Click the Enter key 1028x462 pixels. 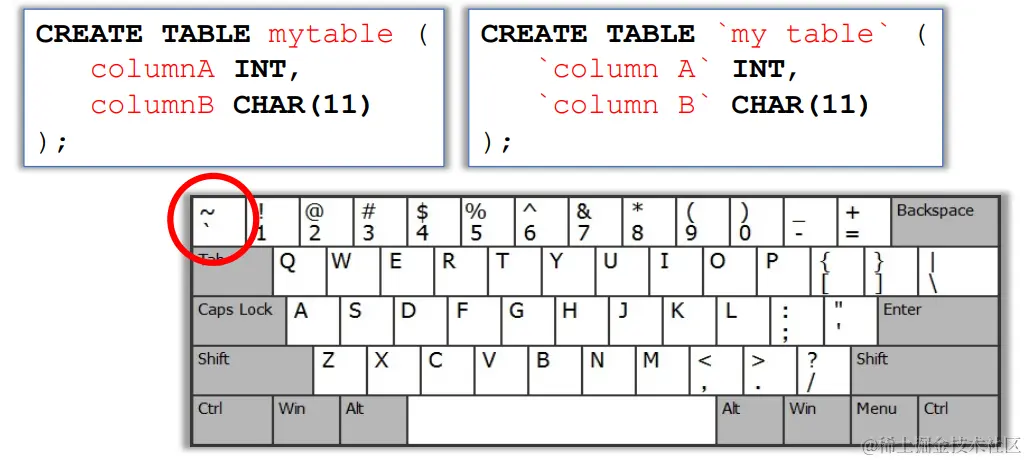(938, 320)
